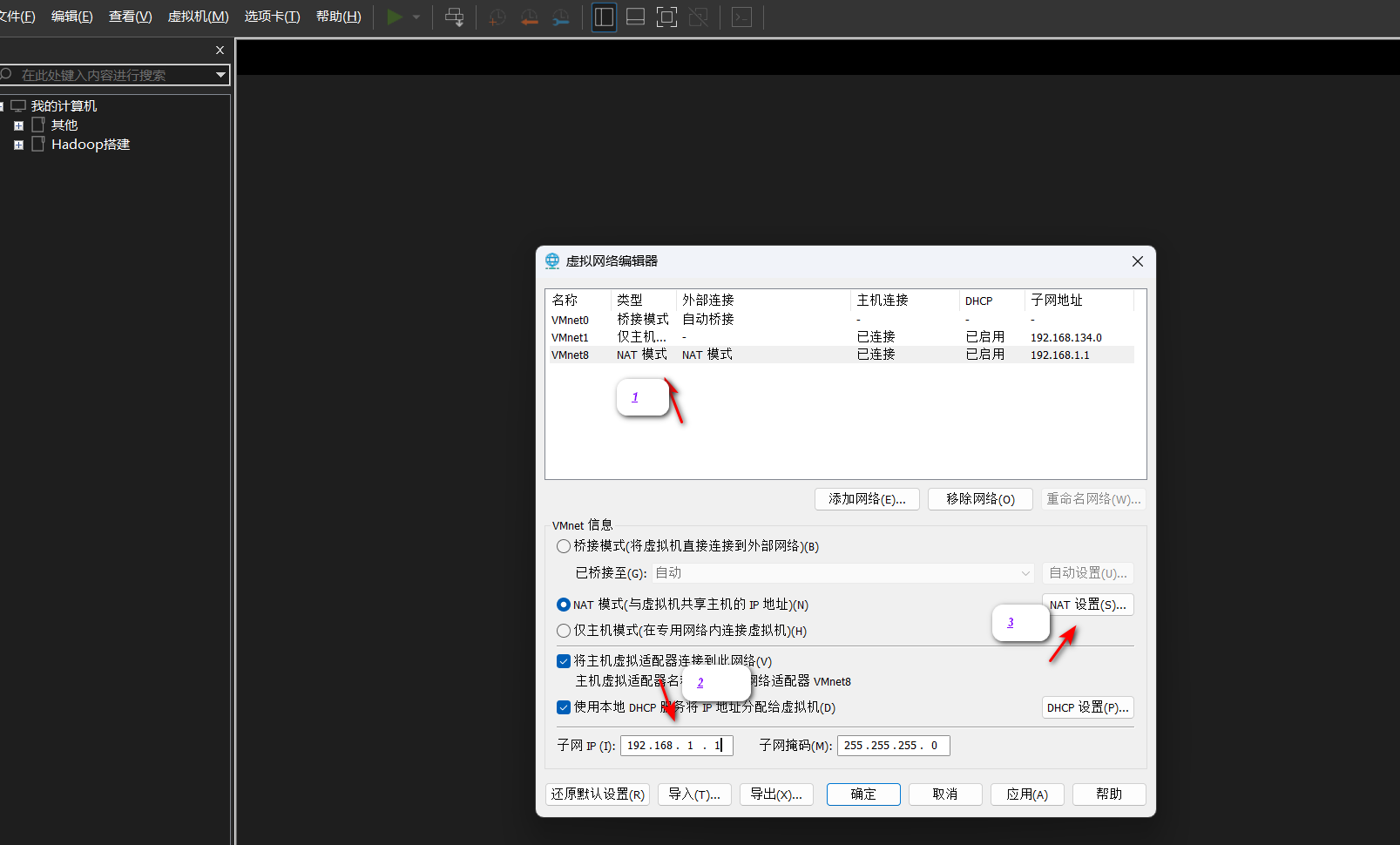Toggle the thumbnail bar view icon
This screenshot has height=845, width=1400.
click(x=635, y=17)
